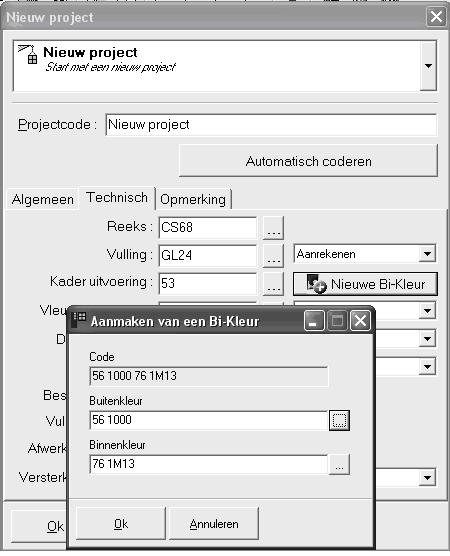Image resolution: width=450 pixels, height=556 pixels.
Task: Select the Technisch tab
Action: 117,198
